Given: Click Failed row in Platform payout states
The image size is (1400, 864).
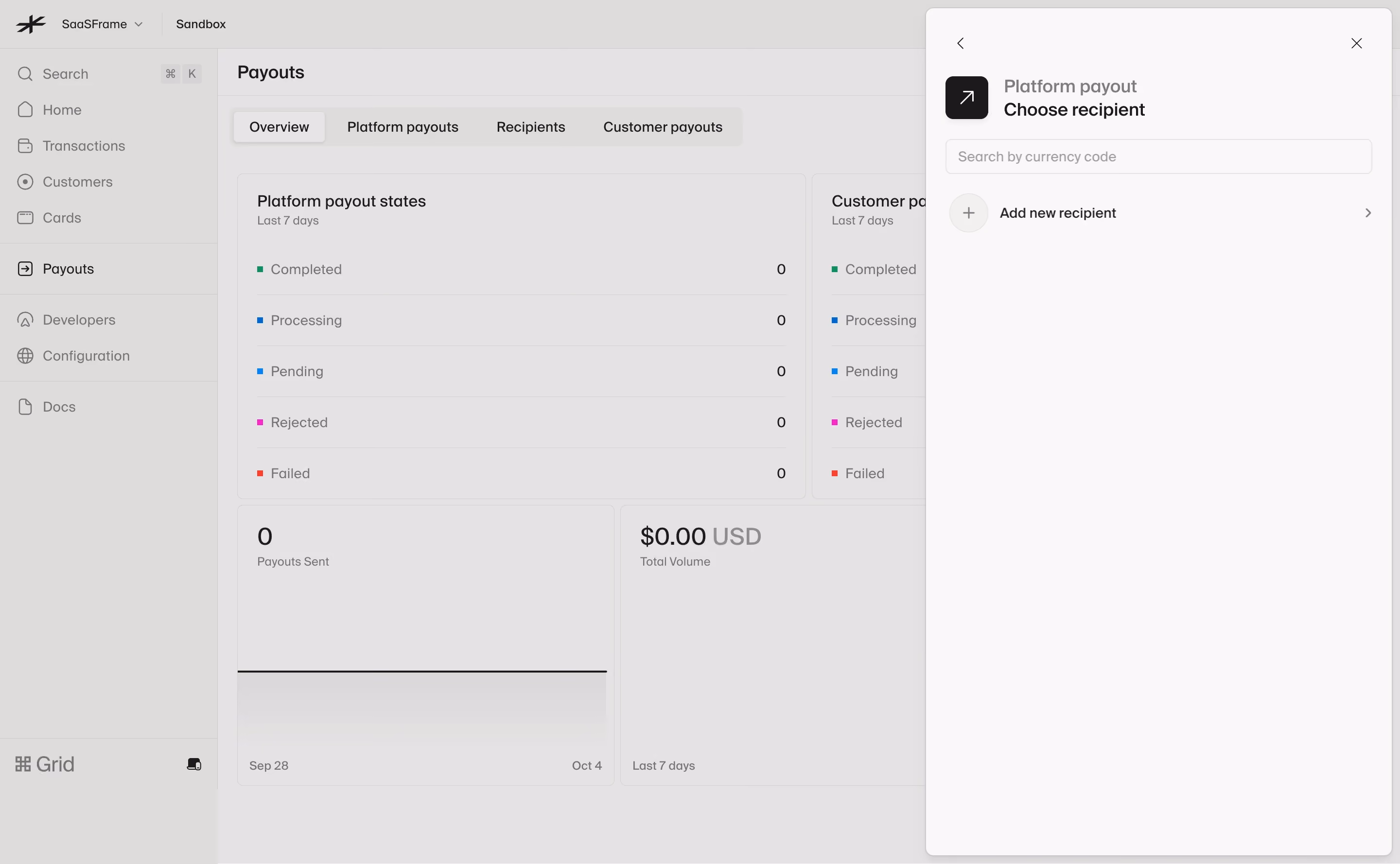Looking at the screenshot, I should tap(522, 474).
